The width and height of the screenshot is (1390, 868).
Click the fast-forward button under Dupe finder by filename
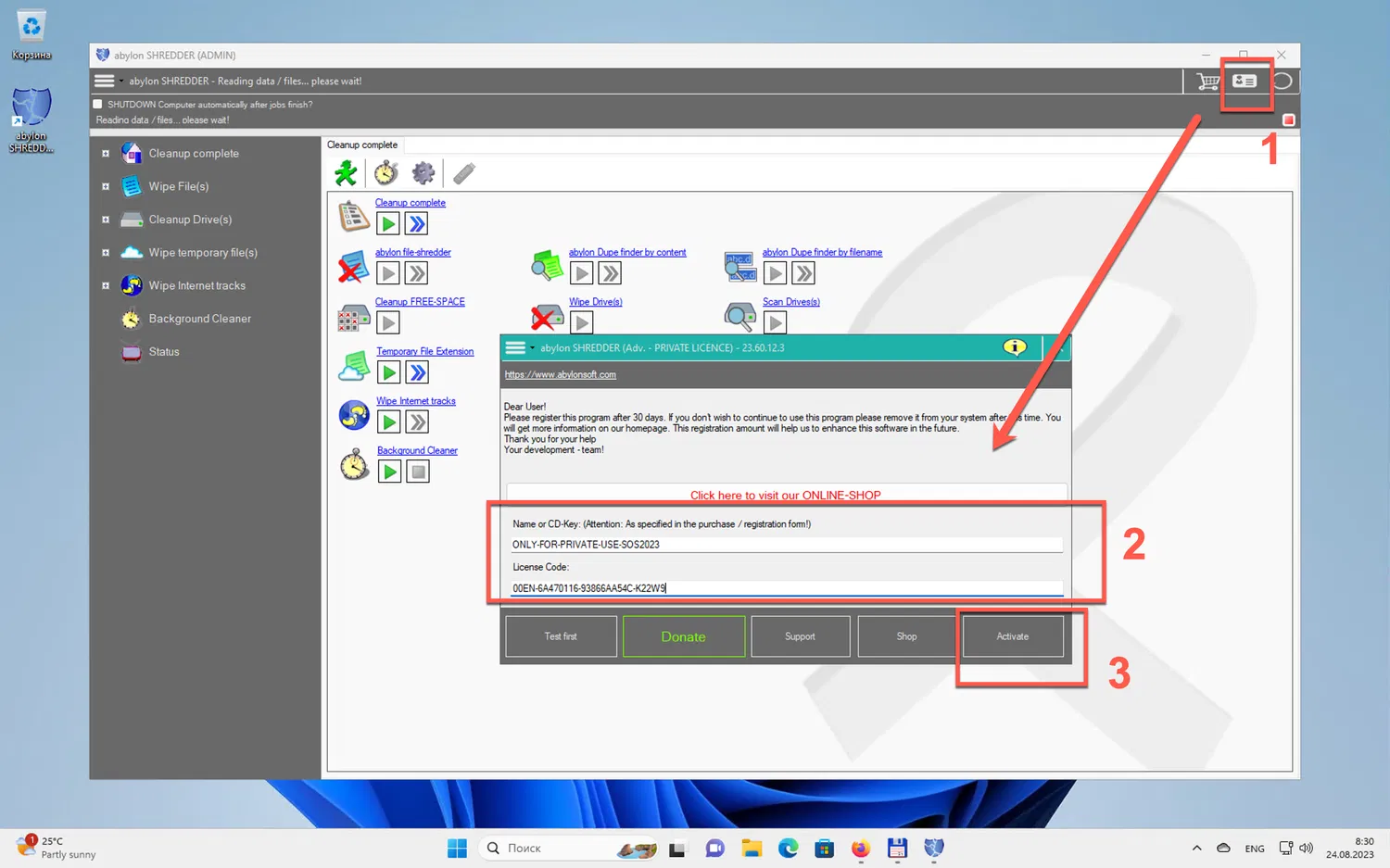point(803,273)
